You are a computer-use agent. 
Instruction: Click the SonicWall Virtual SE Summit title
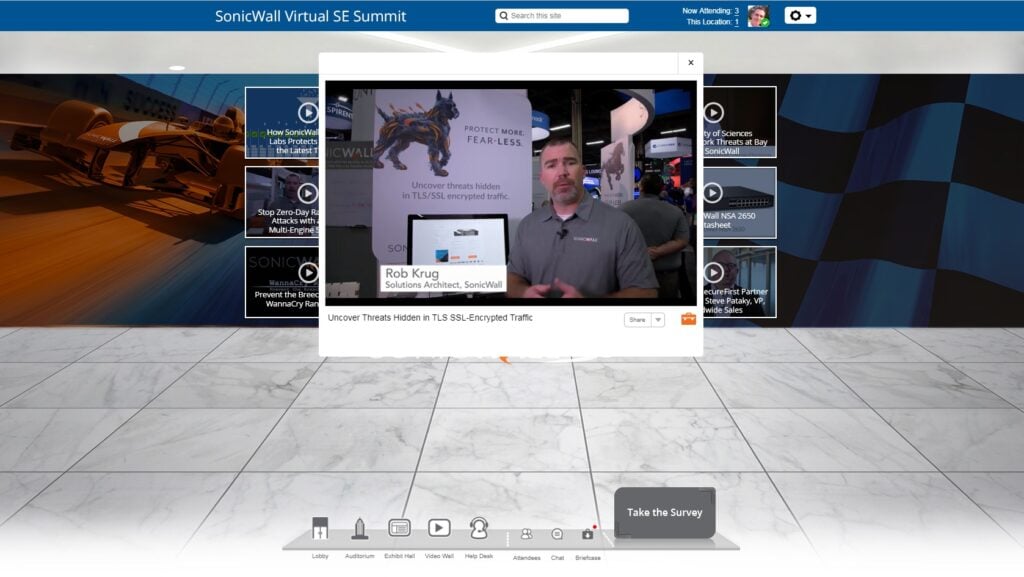tap(310, 16)
